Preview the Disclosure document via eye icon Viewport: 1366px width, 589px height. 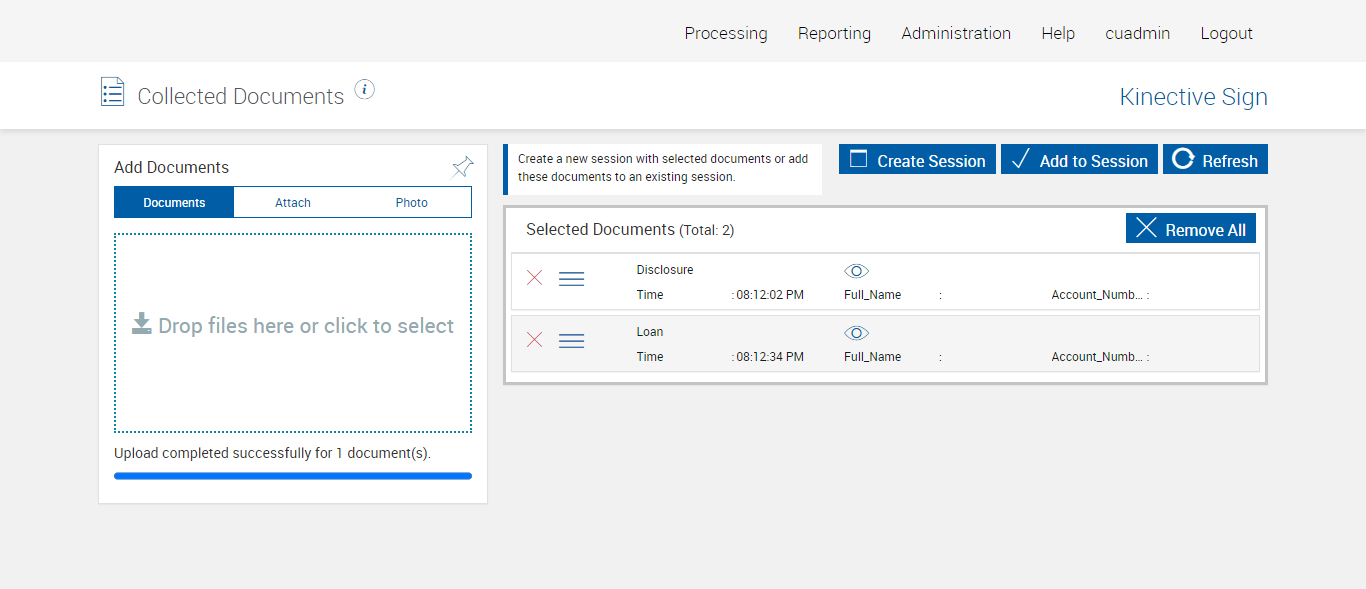tap(856, 271)
